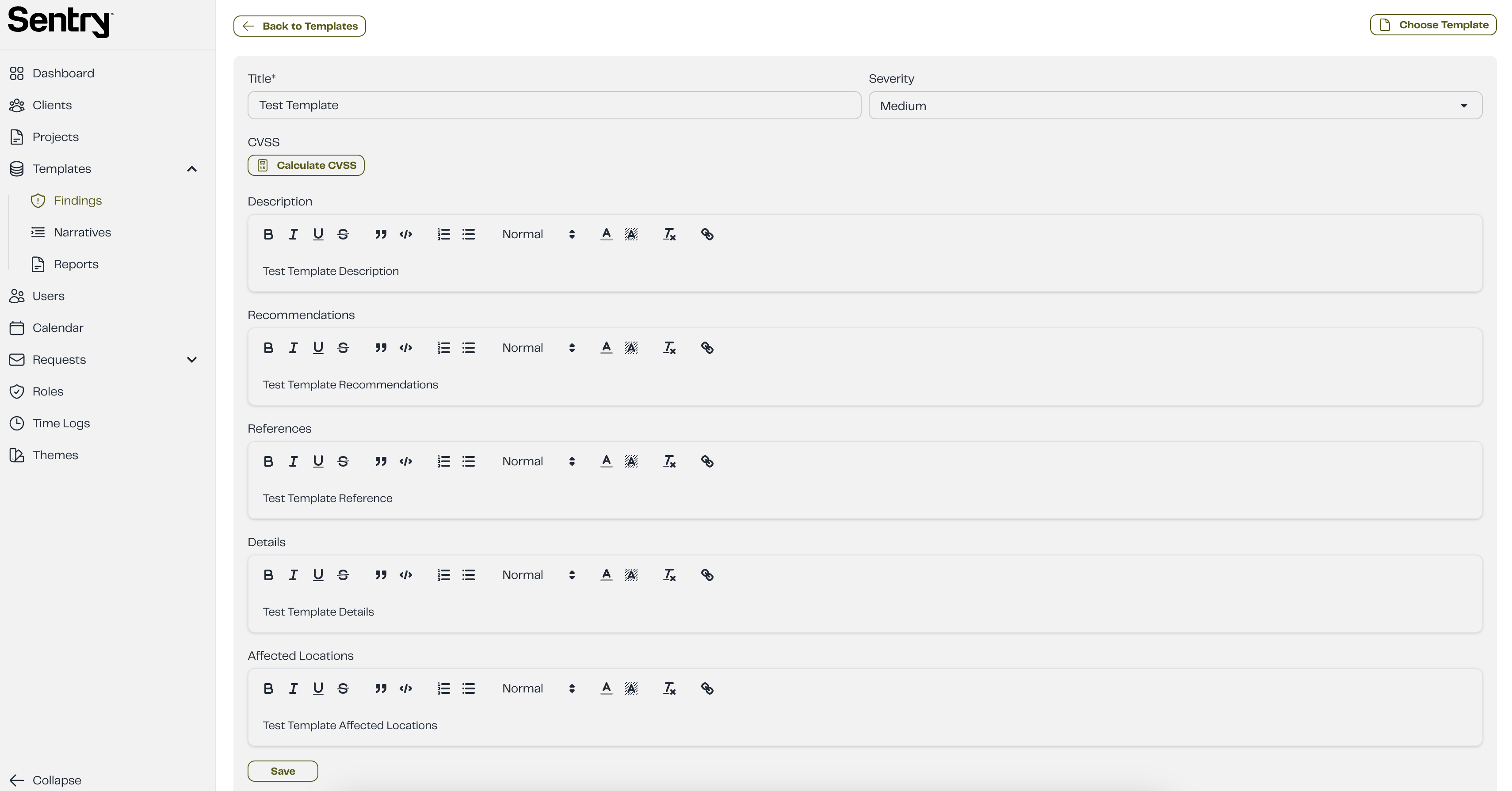The height and width of the screenshot is (791, 1512).
Task: Insert link in the Recommendations editor
Action: coord(706,348)
